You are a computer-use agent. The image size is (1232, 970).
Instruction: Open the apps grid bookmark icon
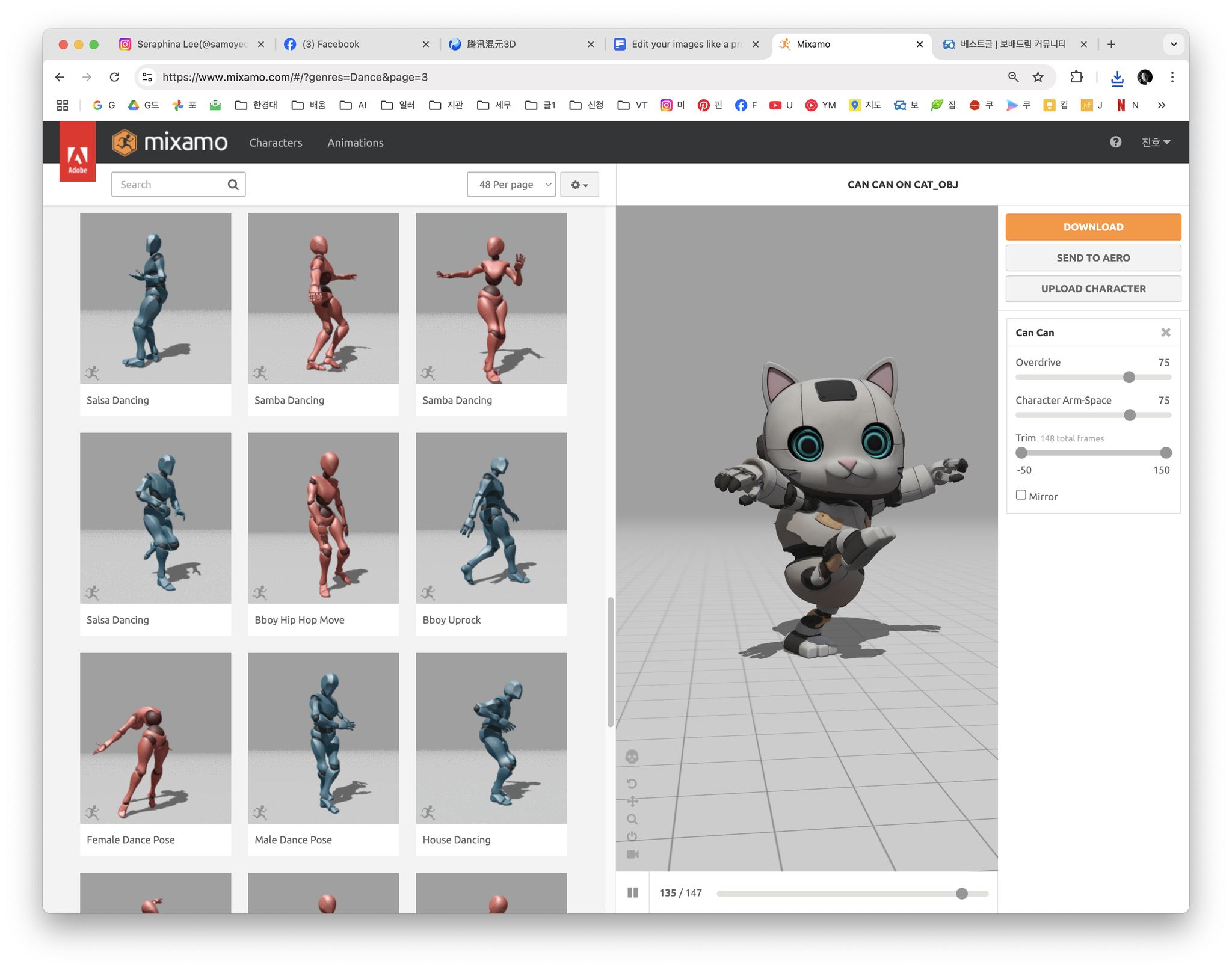pos(63,105)
